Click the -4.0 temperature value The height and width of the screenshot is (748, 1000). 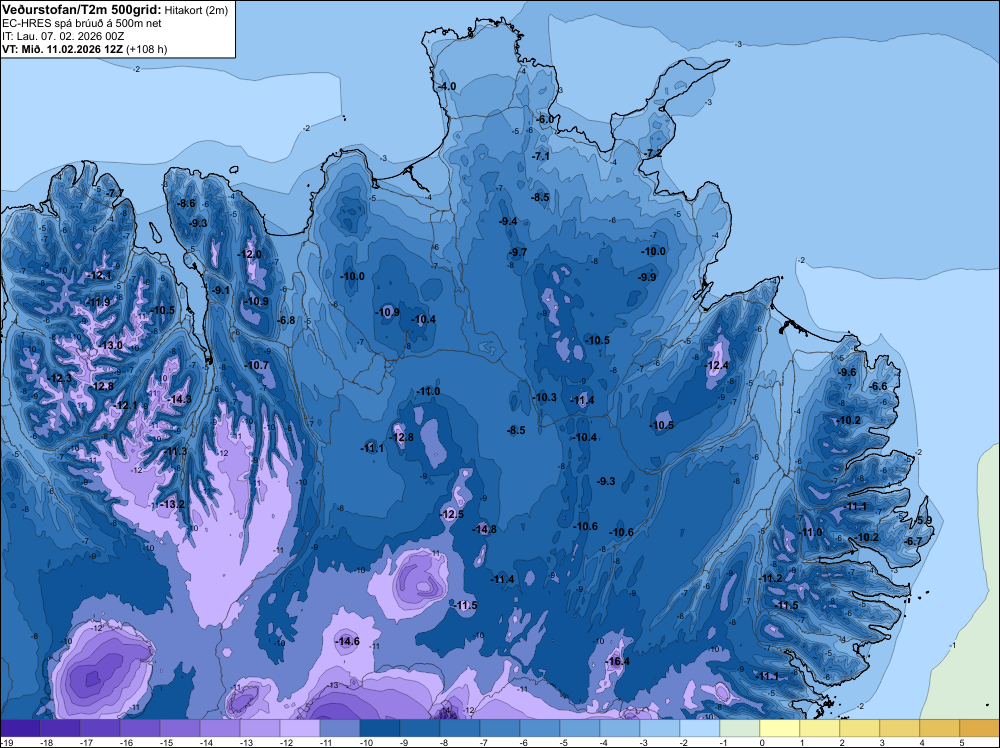[446, 86]
